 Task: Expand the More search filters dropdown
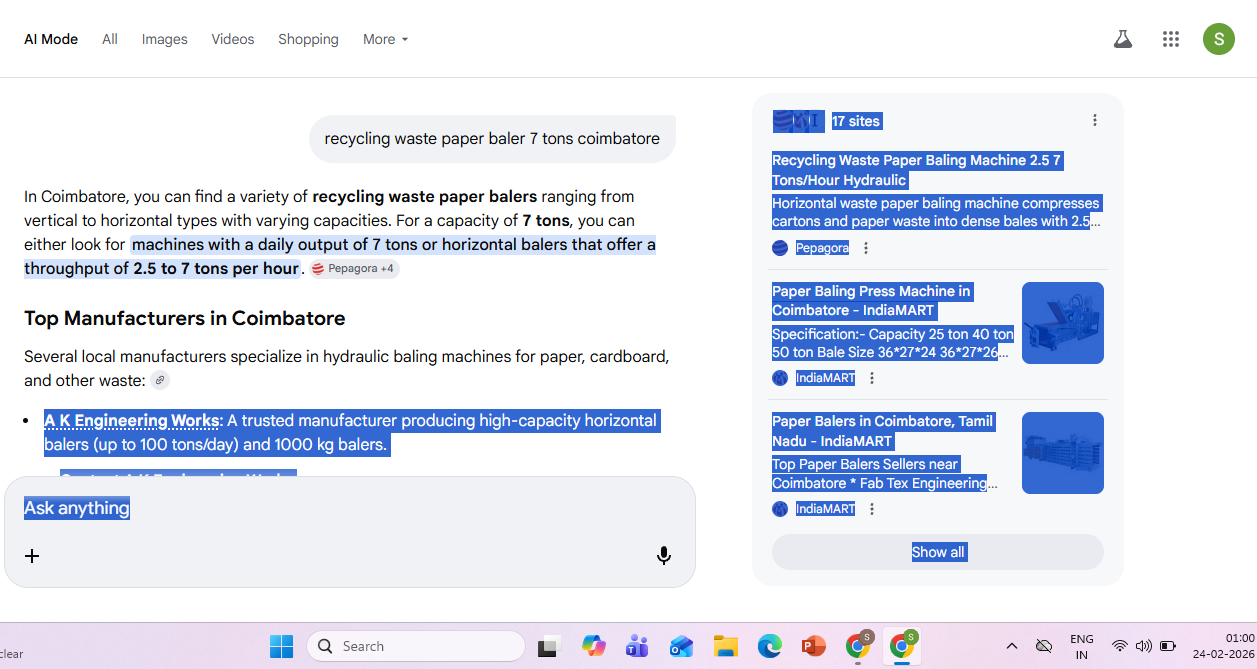pos(385,39)
